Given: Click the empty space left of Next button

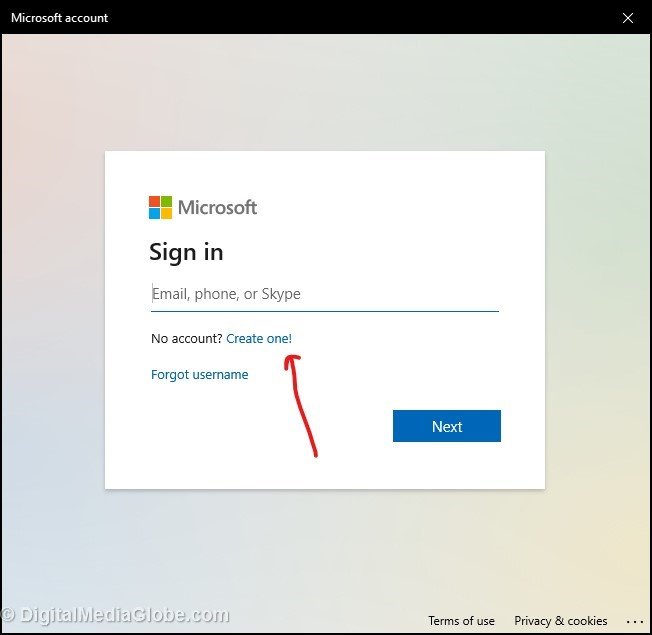Looking at the screenshot, I should 250,426.
